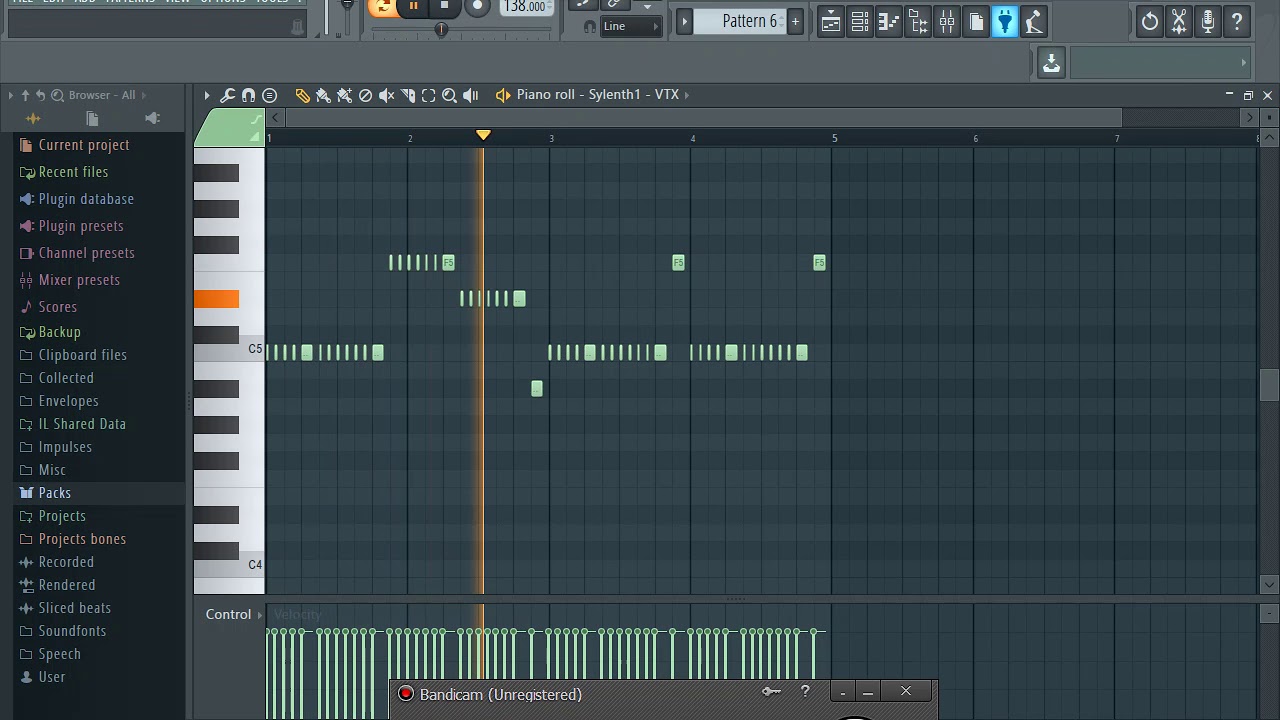Click the piano roll vertical scrollbar handle
Viewport: 1280px width, 720px height.
coord(1269,385)
